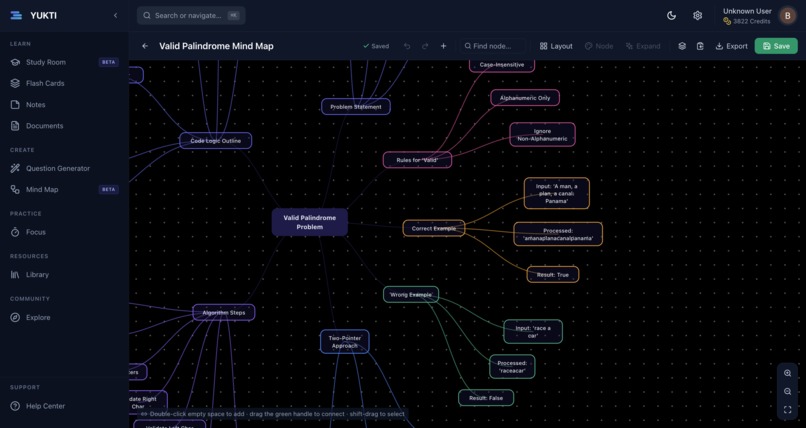This screenshot has height=428, width=806.
Task: Go to Notes section
Action: coord(64,104)
